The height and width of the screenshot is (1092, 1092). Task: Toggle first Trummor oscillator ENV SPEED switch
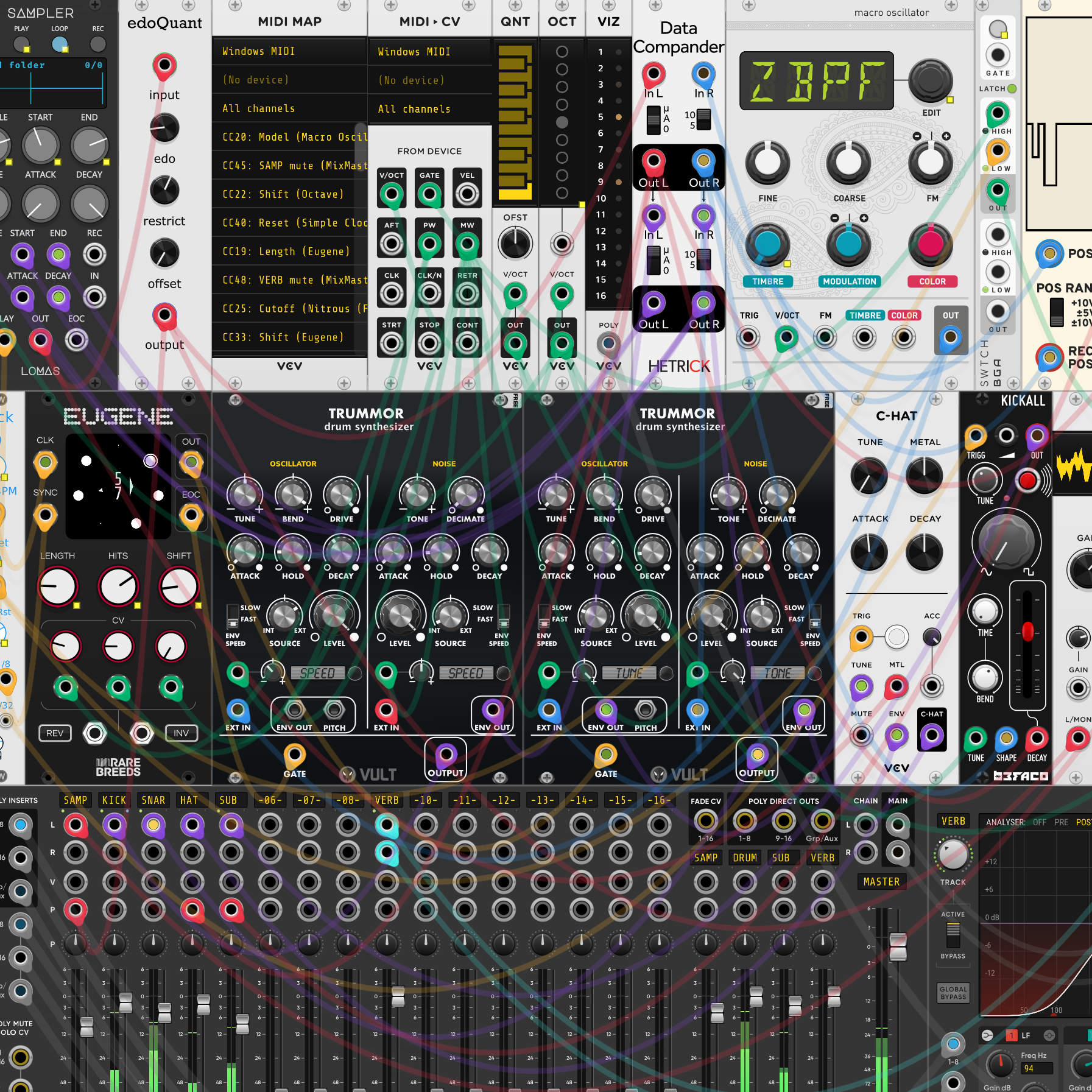(x=233, y=616)
